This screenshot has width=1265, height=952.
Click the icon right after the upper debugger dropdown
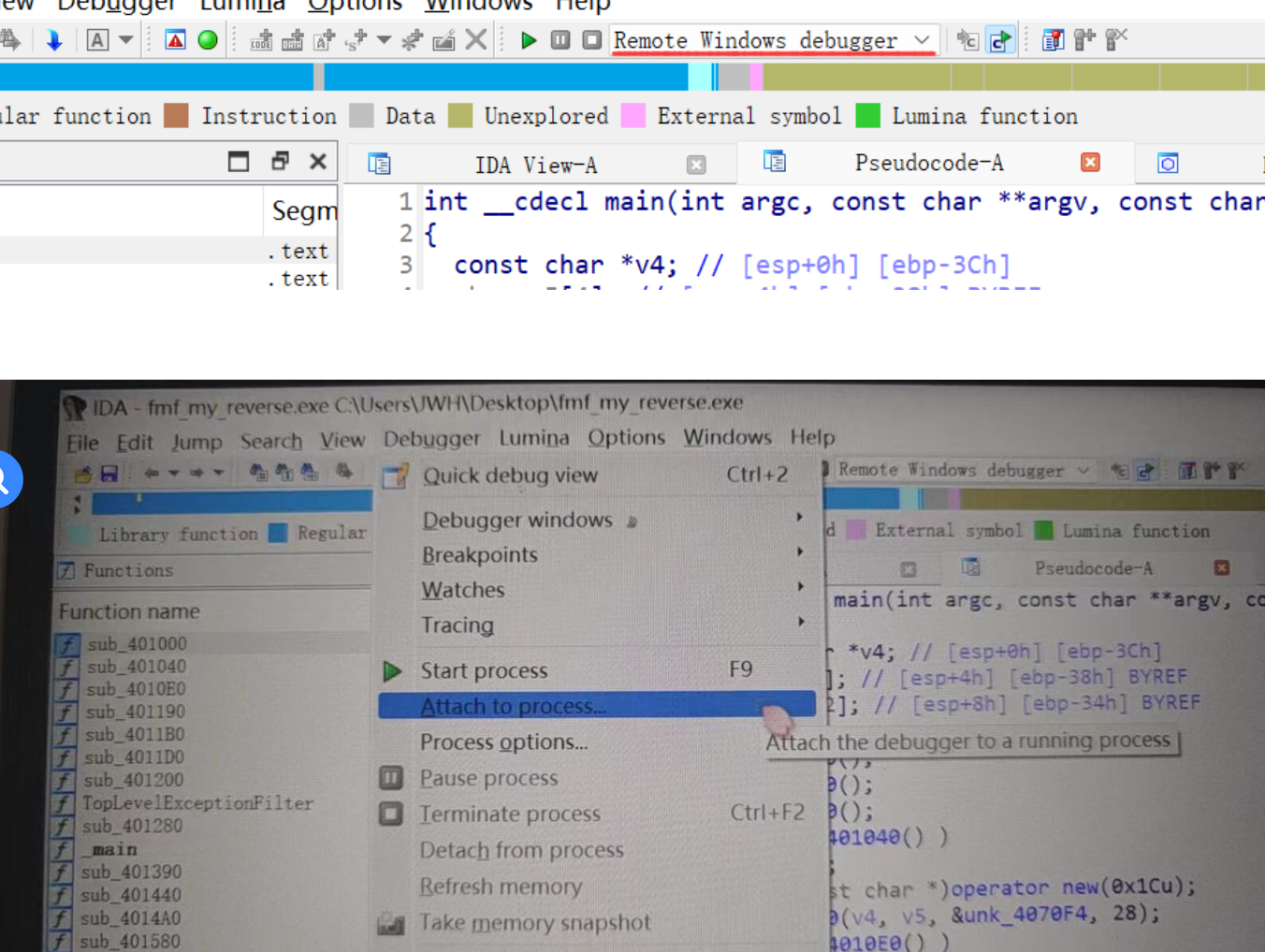(967, 40)
